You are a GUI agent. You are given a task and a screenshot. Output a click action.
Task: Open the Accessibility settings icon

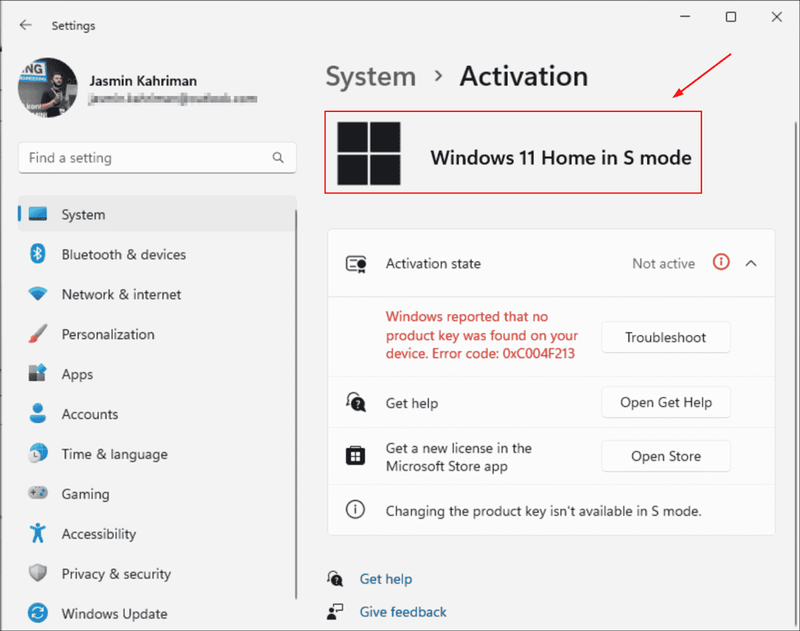click(x=36, y=534)
